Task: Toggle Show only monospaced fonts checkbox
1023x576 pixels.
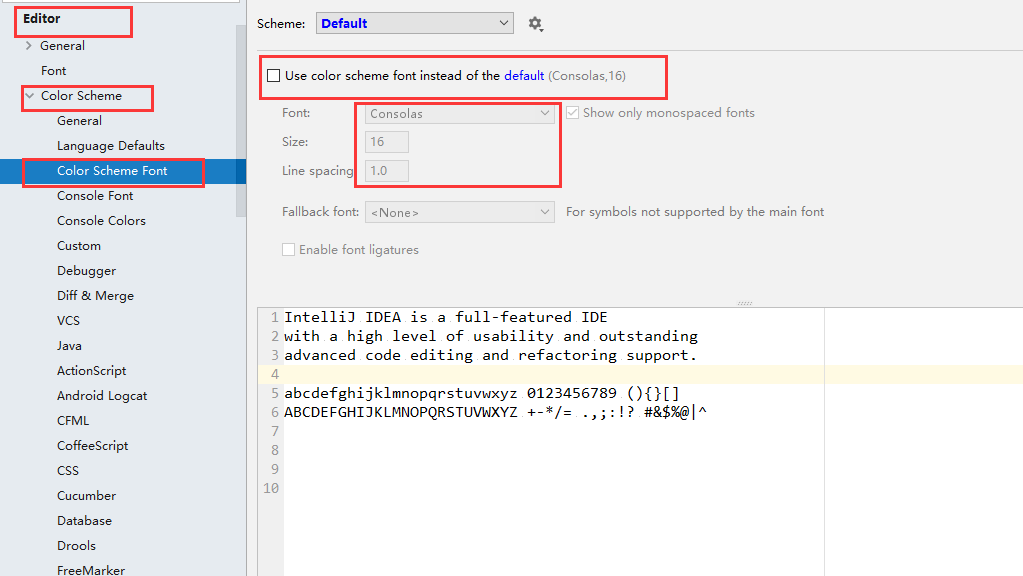Action: click(572, 113)
